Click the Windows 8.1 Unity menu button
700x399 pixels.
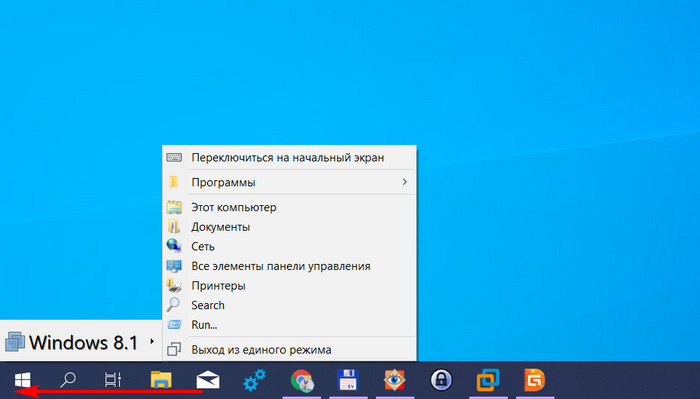coord(80,342)
